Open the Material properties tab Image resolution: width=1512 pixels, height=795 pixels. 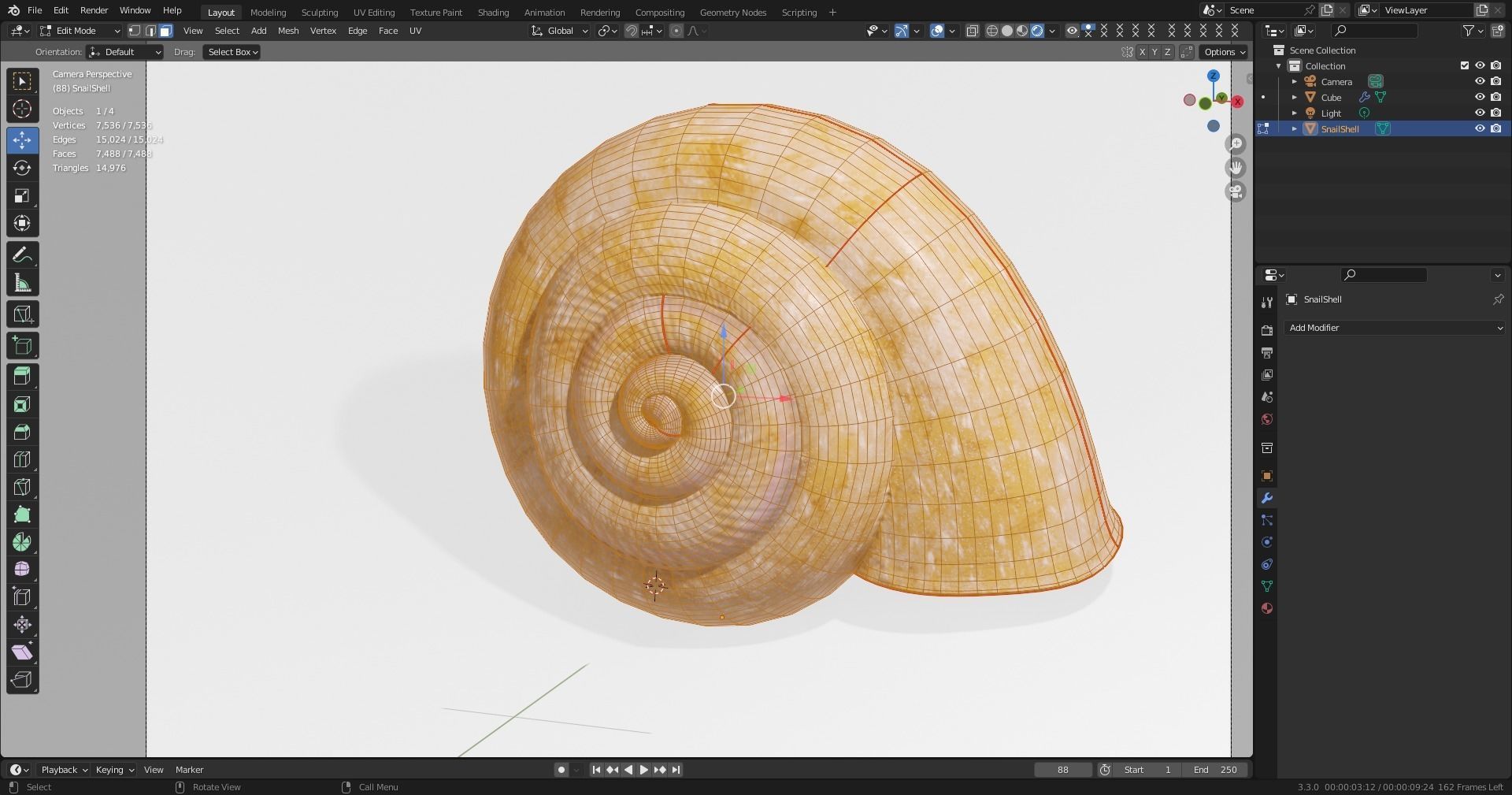[1266, 608]
